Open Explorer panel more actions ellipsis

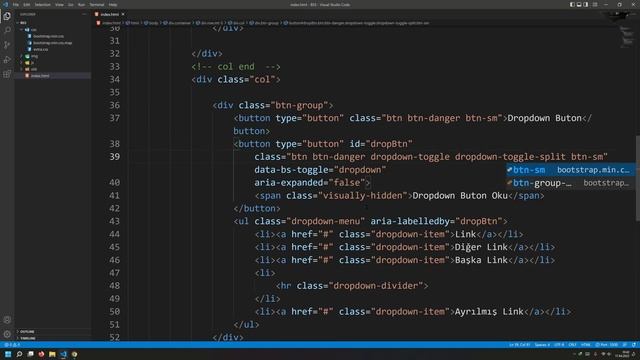pyautogui.click(x=84, y=14)
